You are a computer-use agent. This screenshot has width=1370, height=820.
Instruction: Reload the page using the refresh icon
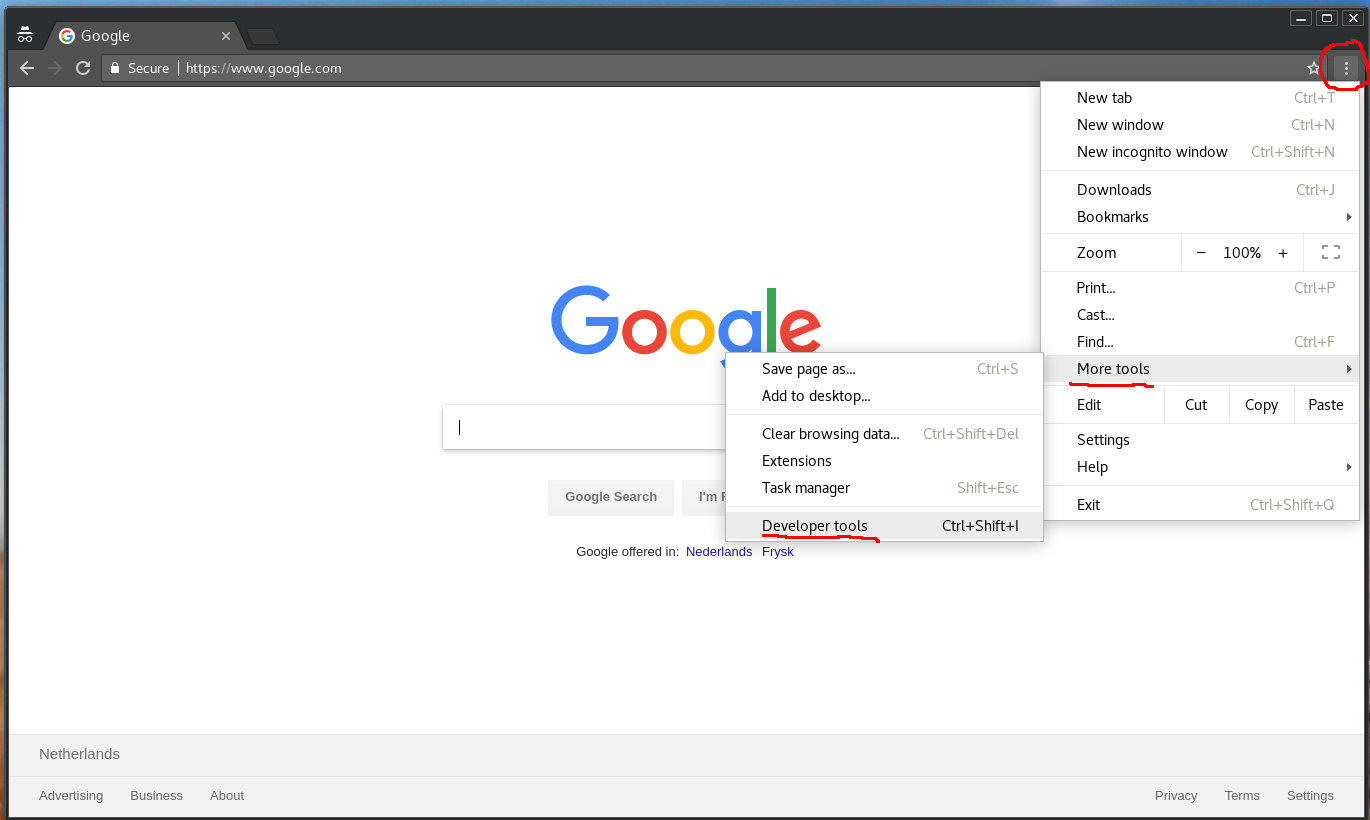point(83,68)
